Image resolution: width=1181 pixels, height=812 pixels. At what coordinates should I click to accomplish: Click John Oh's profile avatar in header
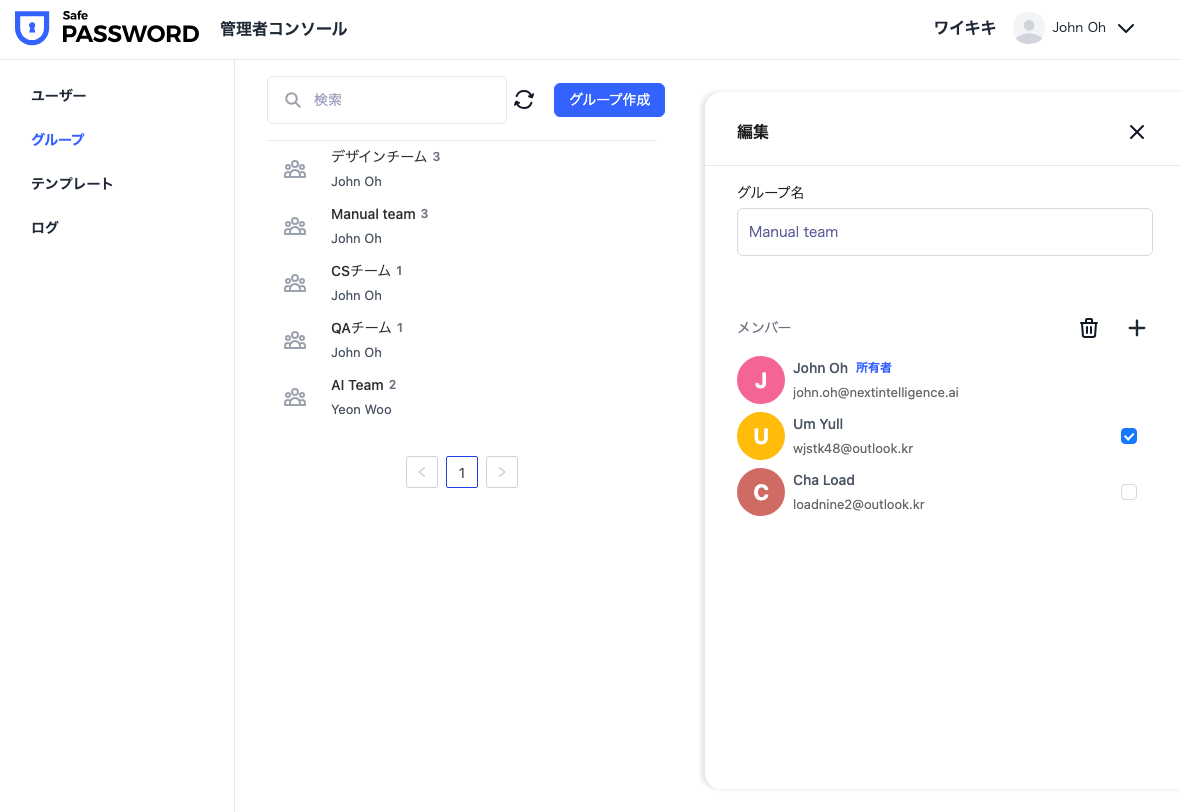pyautogui.click(x=1028, y=28)
